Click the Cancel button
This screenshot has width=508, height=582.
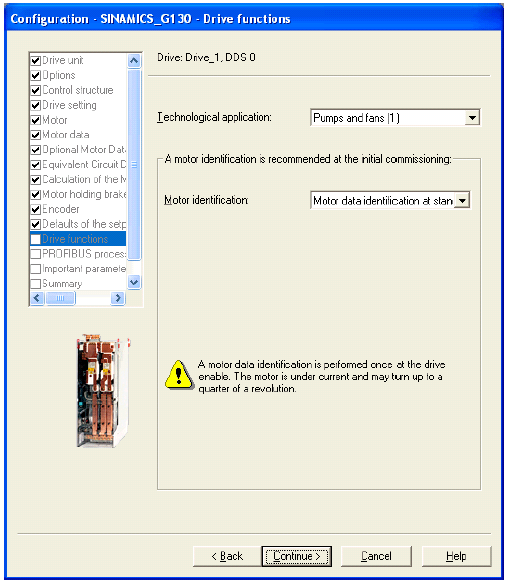(x=376, y=556)
